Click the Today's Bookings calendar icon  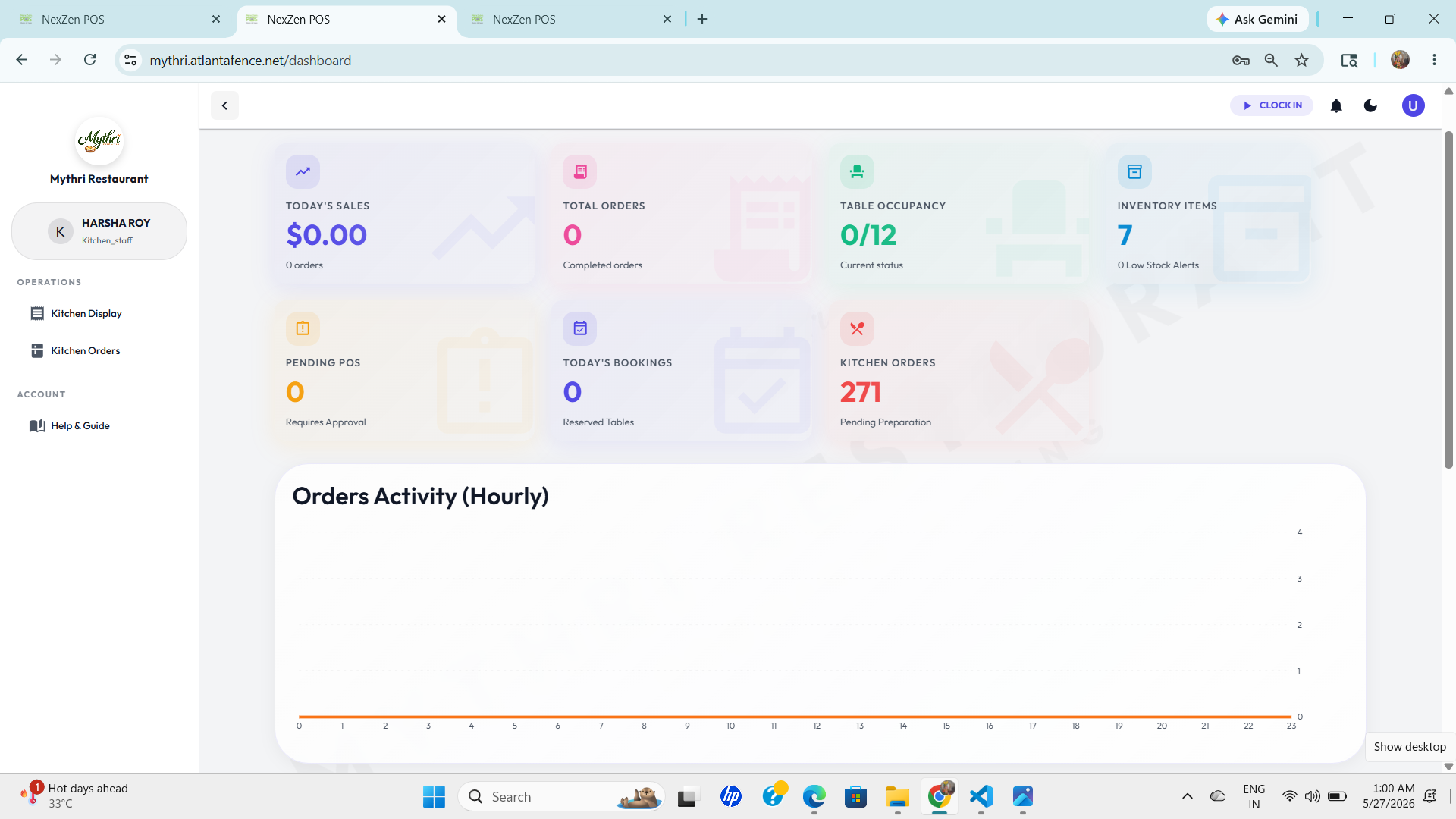pyautogui.click(x=580, y=328)
